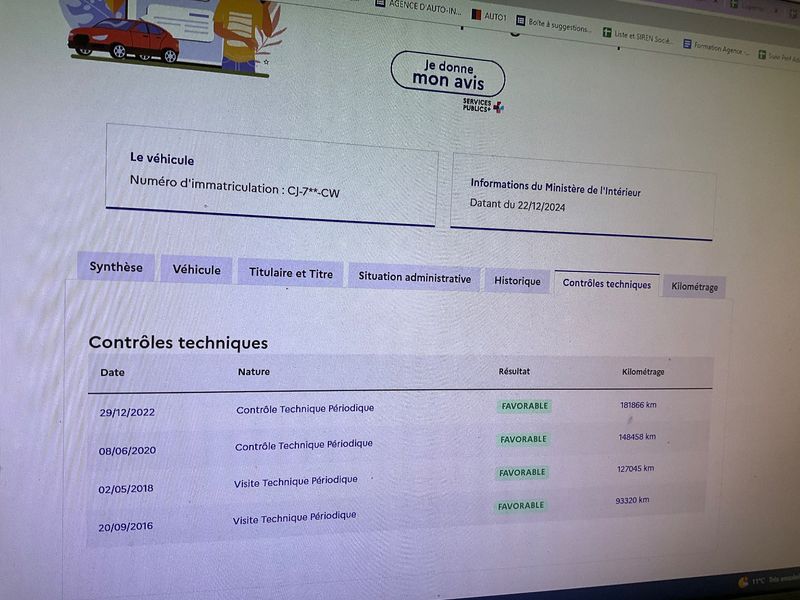Click the registration number CJ-7**-CW
800x600 pixels.
(313, 191)
